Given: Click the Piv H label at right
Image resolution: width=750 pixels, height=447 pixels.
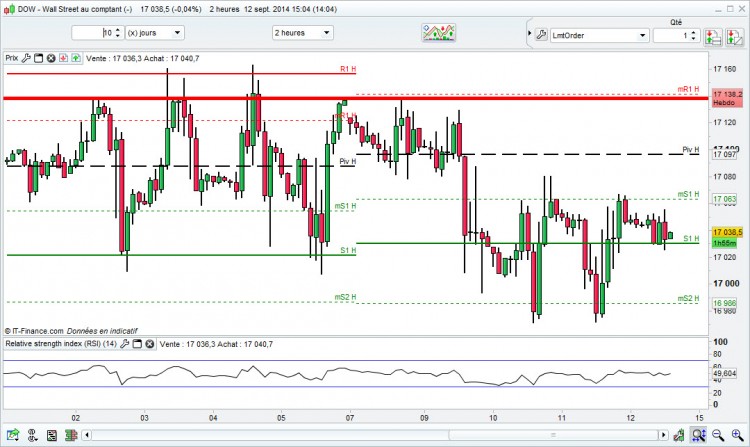Looking at the screenshot, I should (691, 150).
